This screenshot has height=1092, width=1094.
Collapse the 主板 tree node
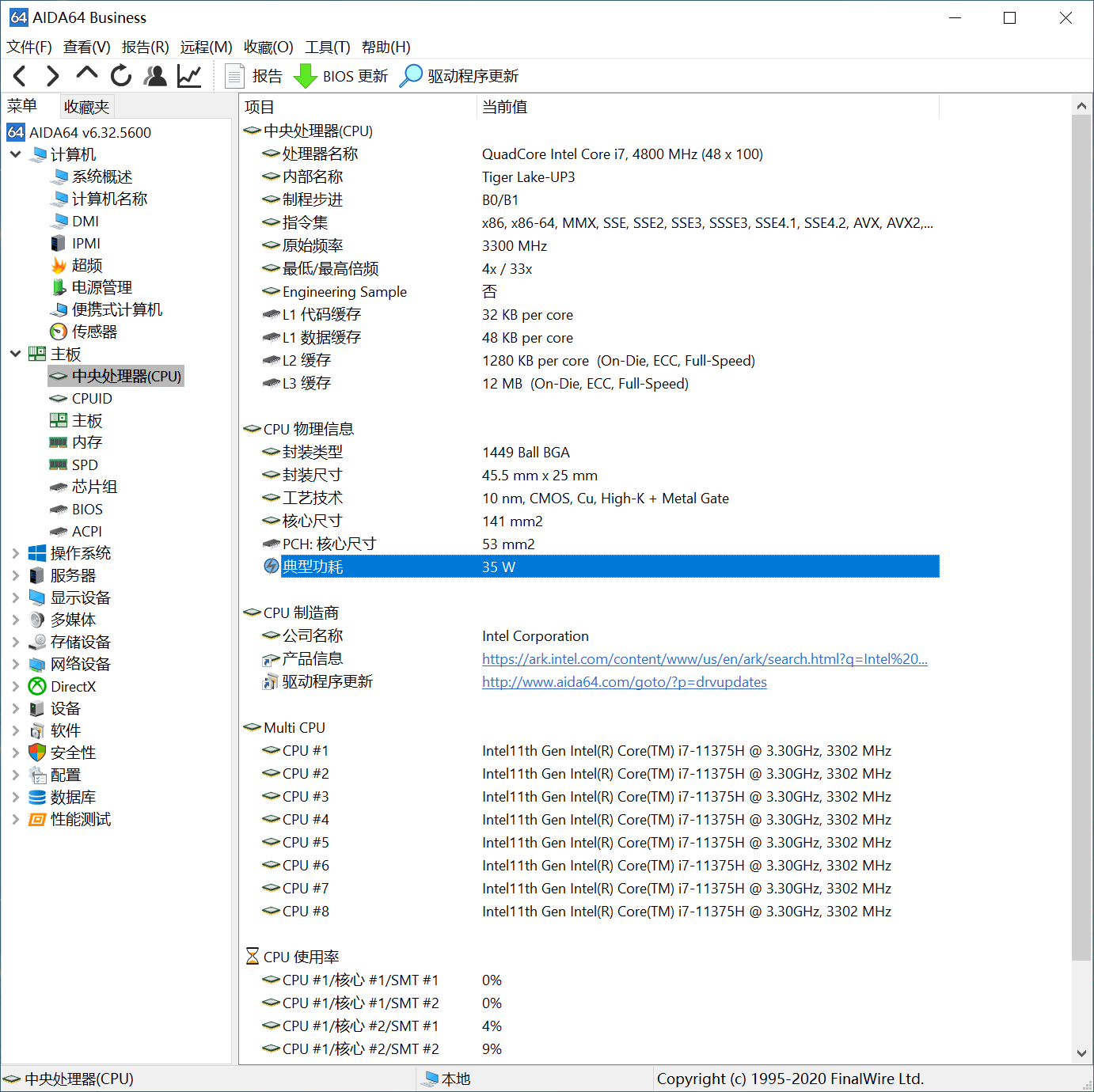pos(15,354)
